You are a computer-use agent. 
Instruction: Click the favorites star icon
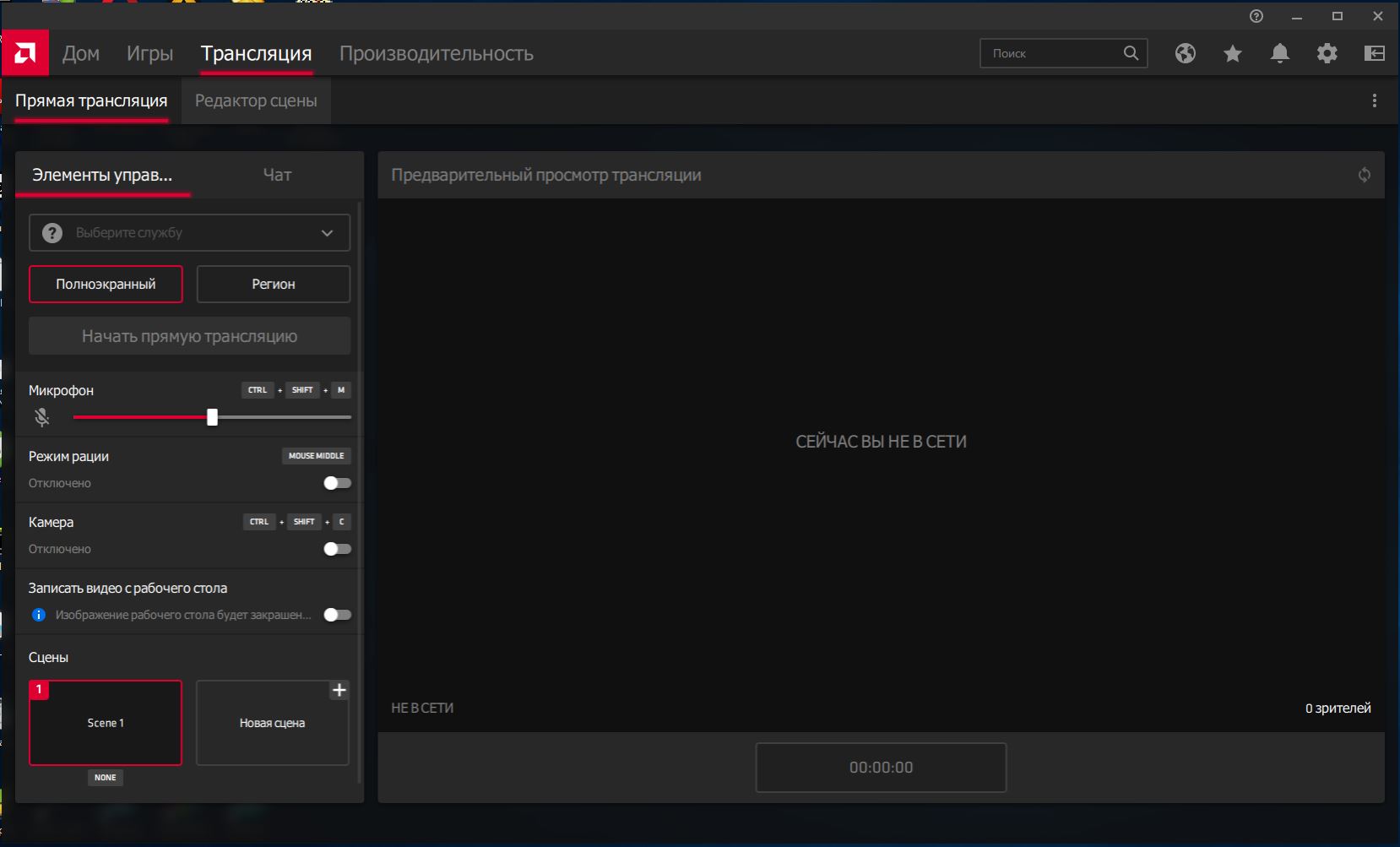[x=1232, y=53]
